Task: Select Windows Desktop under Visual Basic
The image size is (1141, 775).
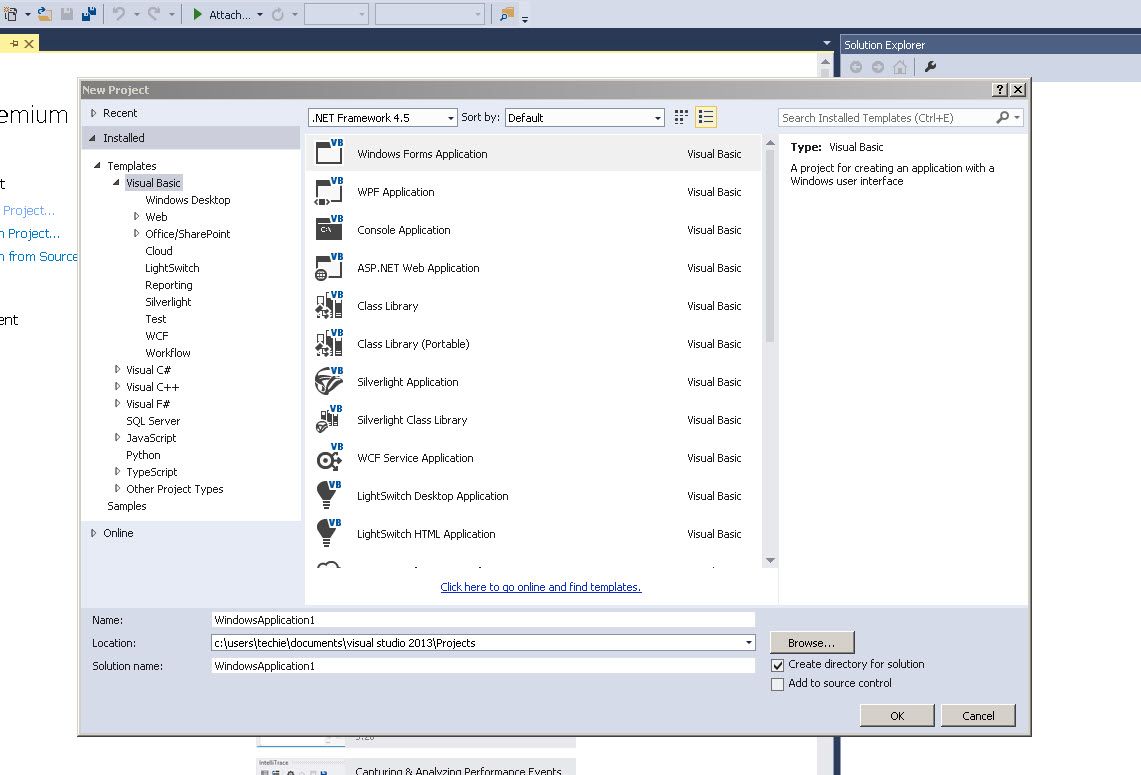Action: click(187, 199)
